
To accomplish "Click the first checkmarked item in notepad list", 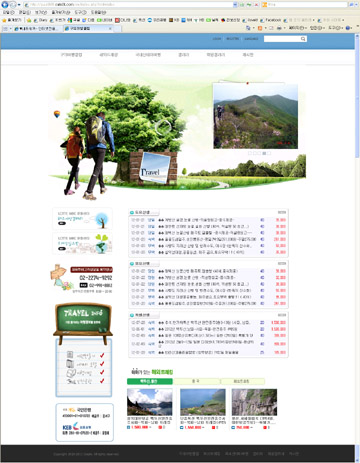I will [x=85, y=355].
